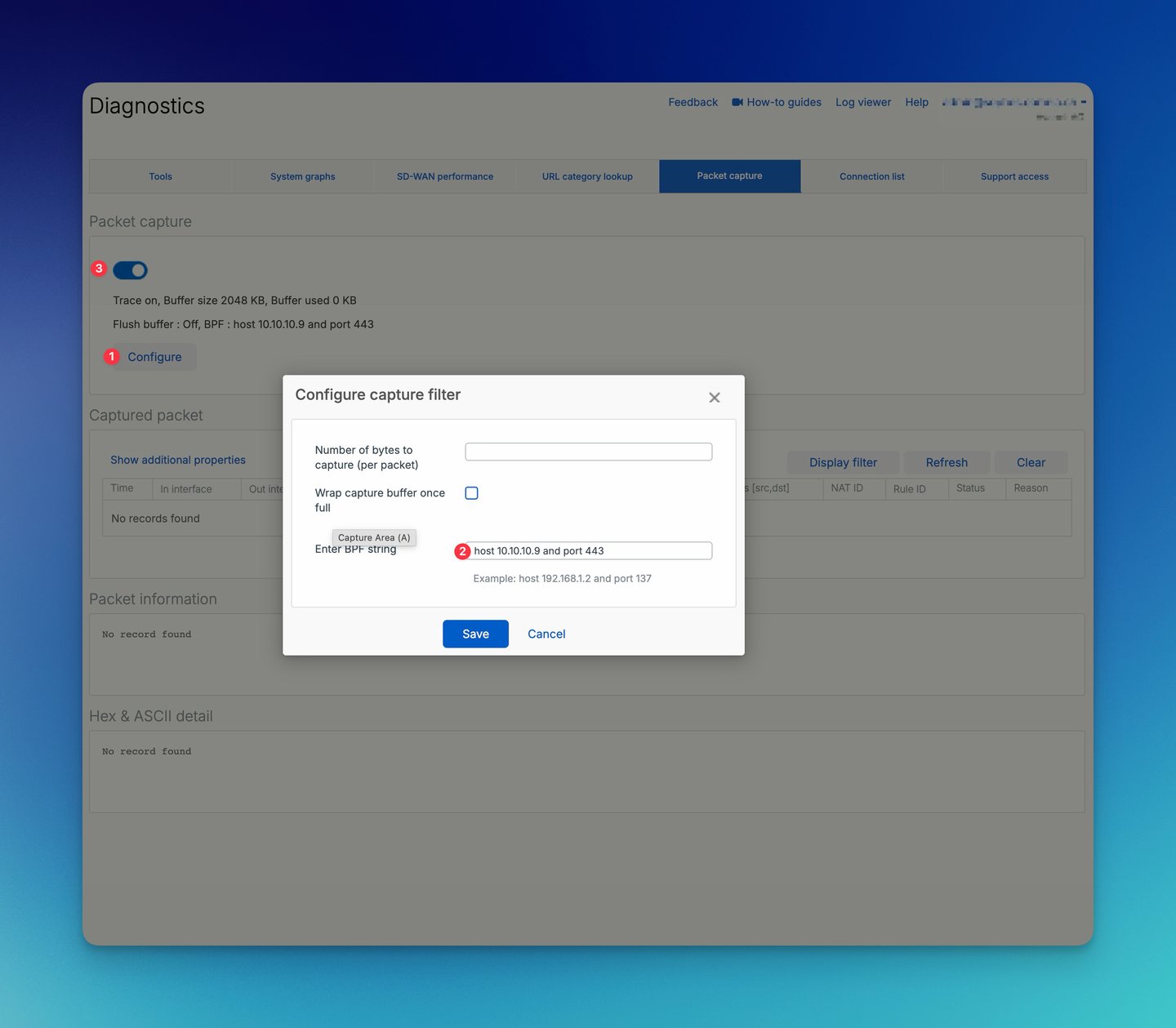1176x1028 pixels.
Task: Switch to the Tools tab
Action: (160, 176)
